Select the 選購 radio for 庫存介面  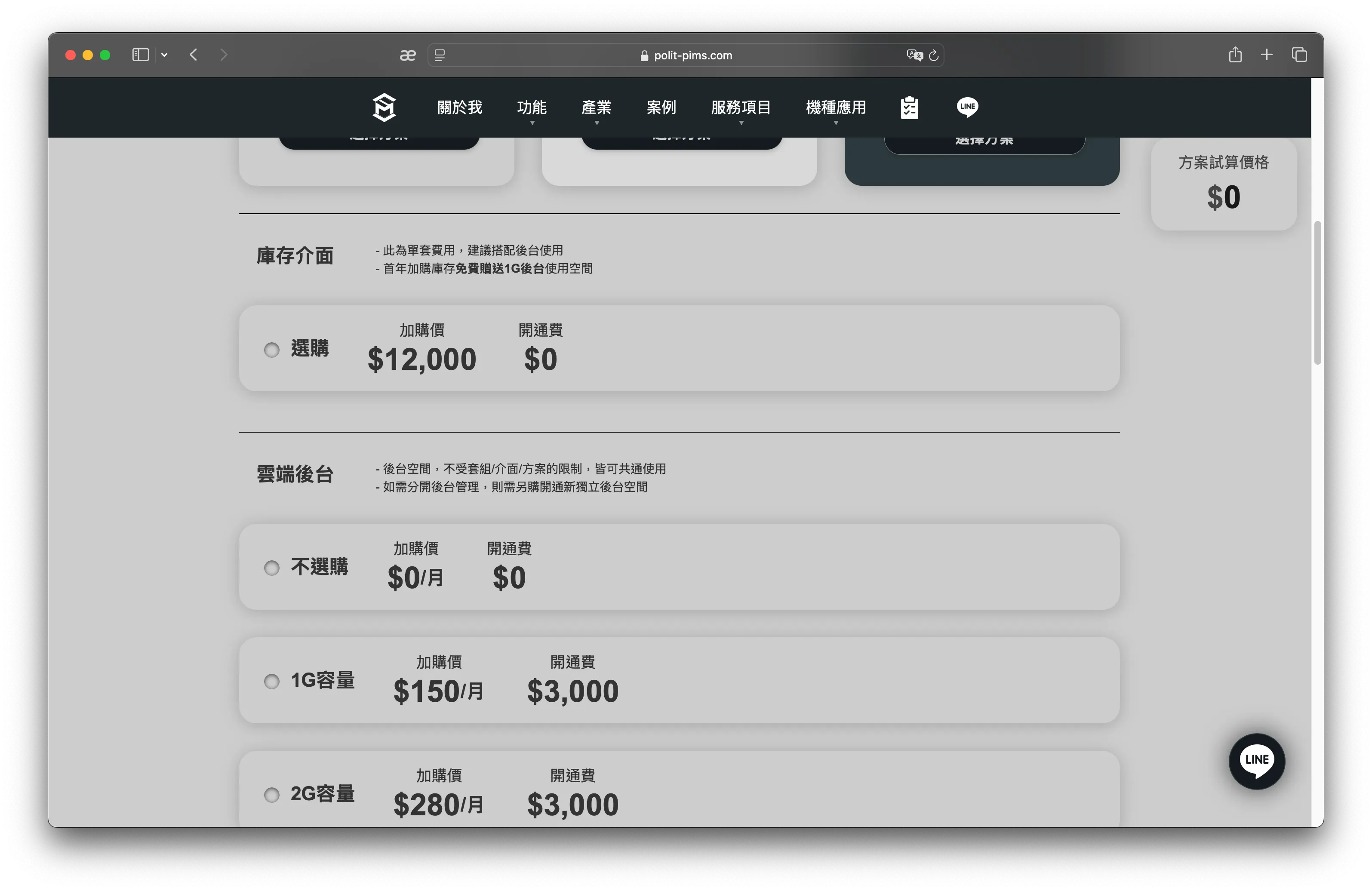[271, 350]
